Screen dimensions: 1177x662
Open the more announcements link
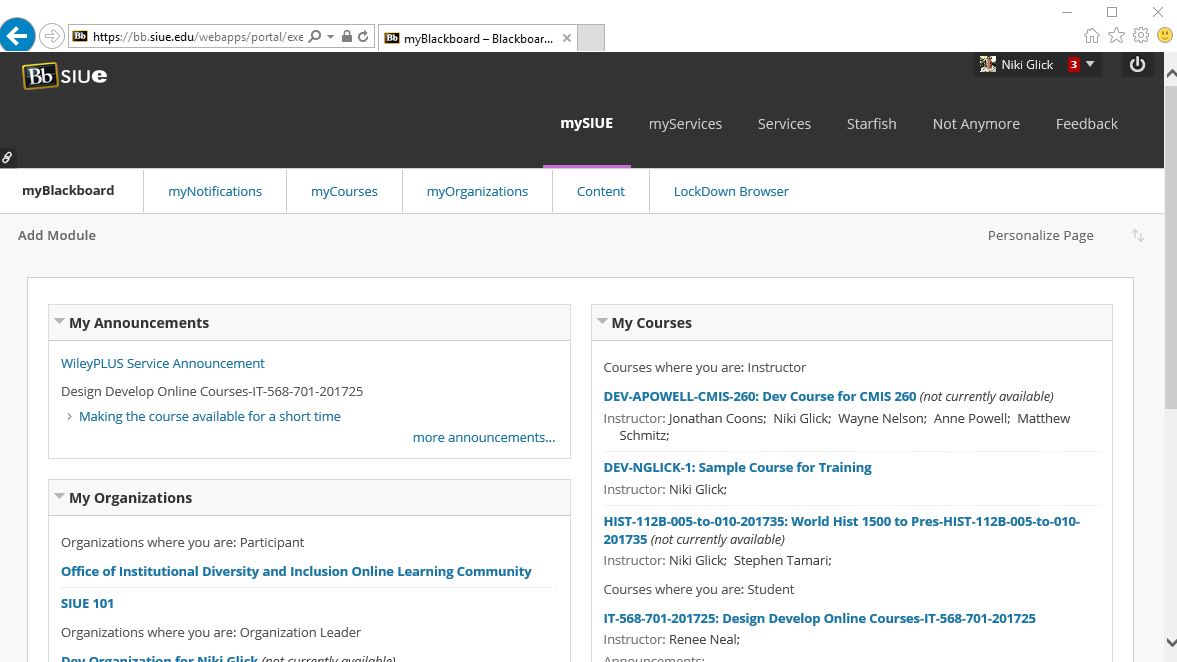click(x=483, y=437)
